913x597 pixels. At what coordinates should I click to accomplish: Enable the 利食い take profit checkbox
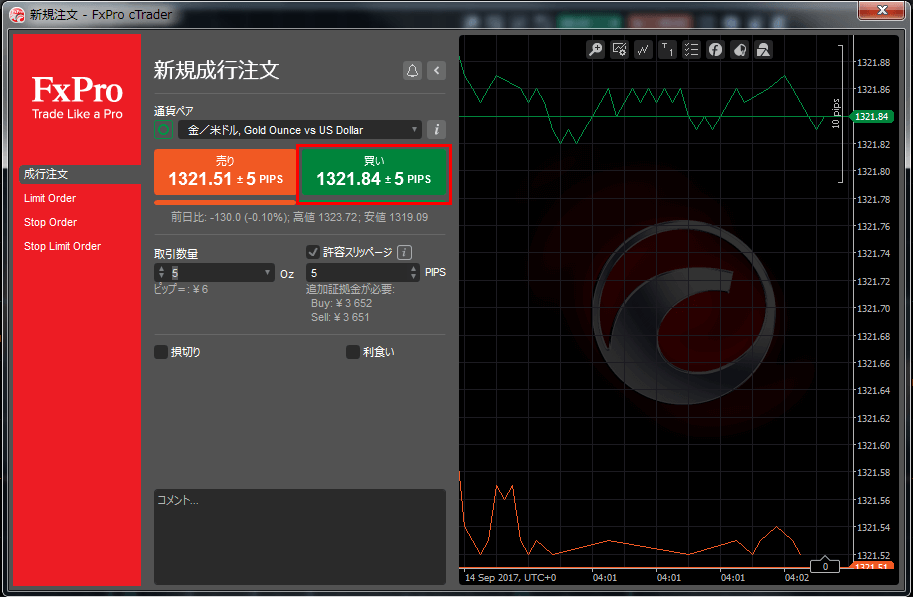pos(352,352)
